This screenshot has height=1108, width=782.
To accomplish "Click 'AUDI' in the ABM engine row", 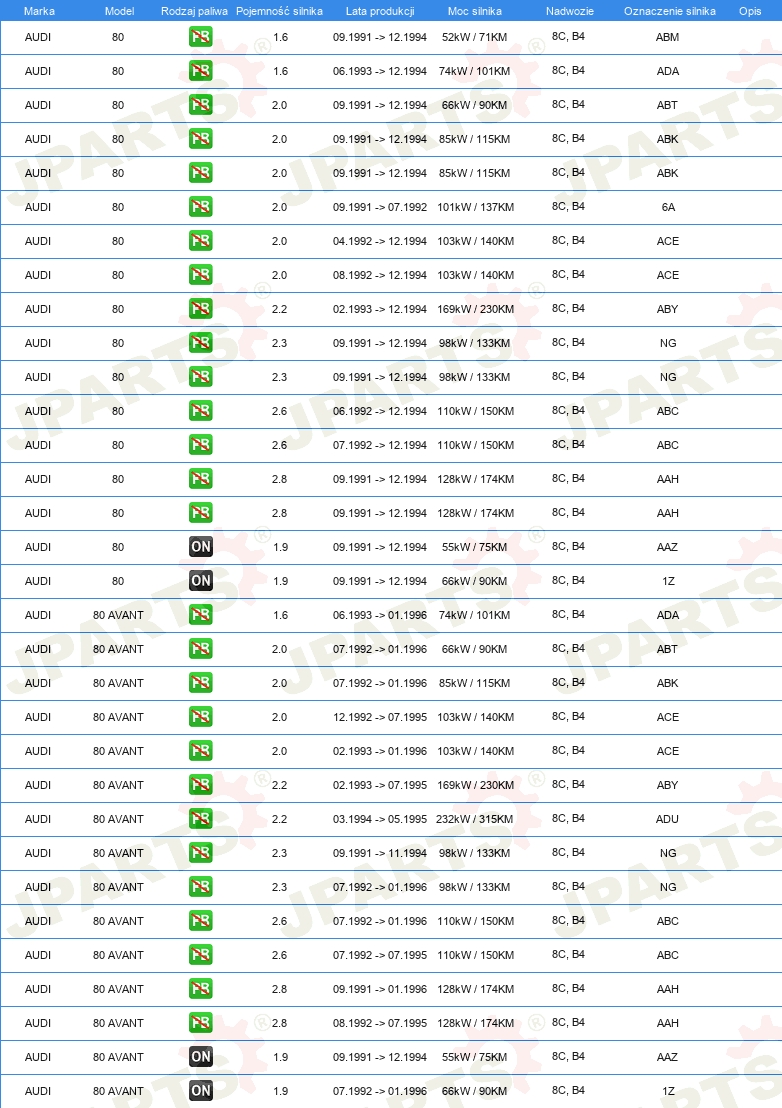I will [37, 37].
